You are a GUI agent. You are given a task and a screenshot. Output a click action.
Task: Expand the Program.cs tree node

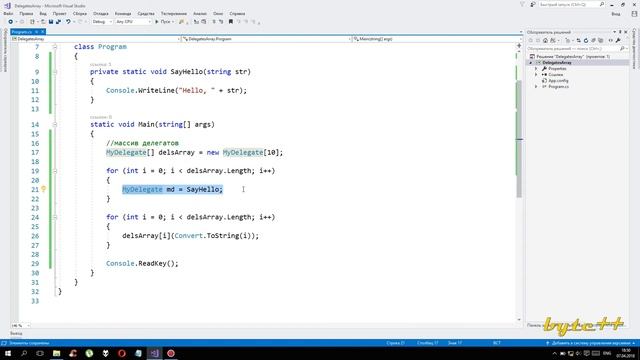536,87
